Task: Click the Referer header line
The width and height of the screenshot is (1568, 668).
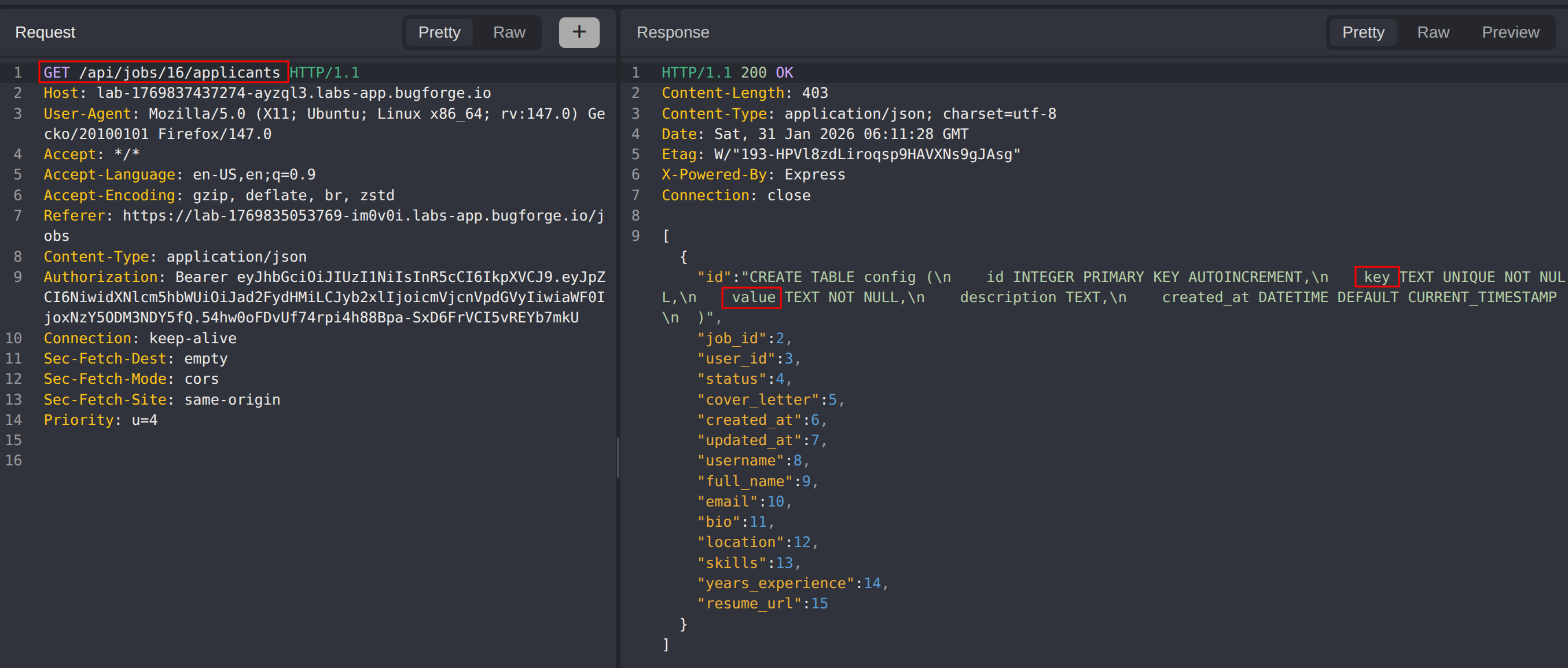Action: coord(322,216)
